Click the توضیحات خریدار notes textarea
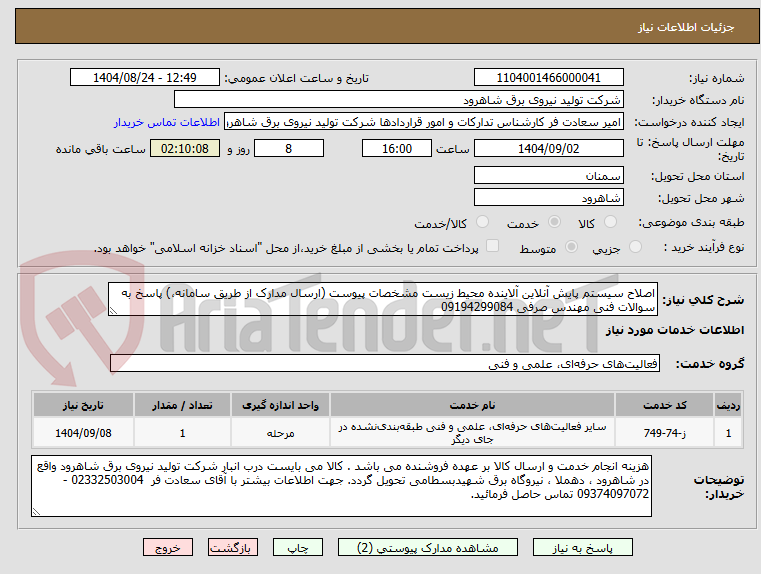The width and height of the screenshot is (761, 574). tap(341, 486)
